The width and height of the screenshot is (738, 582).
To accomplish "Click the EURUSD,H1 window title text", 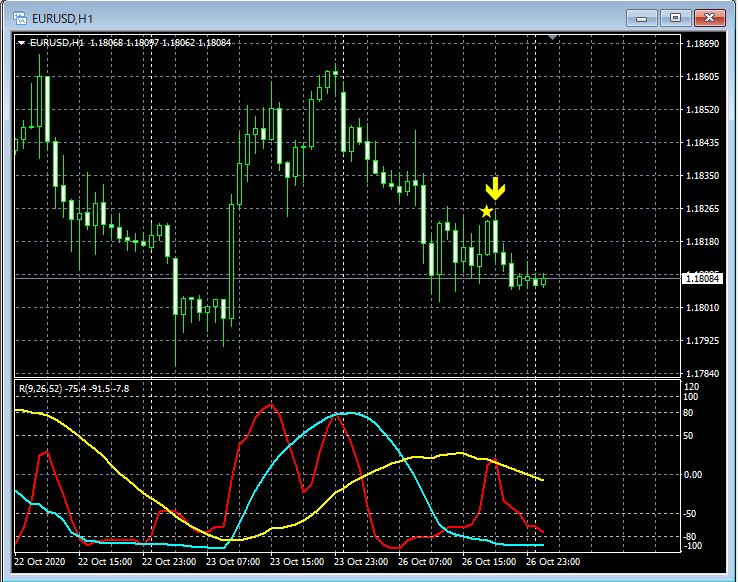I will pyautogui.click(x=63, y=19).
